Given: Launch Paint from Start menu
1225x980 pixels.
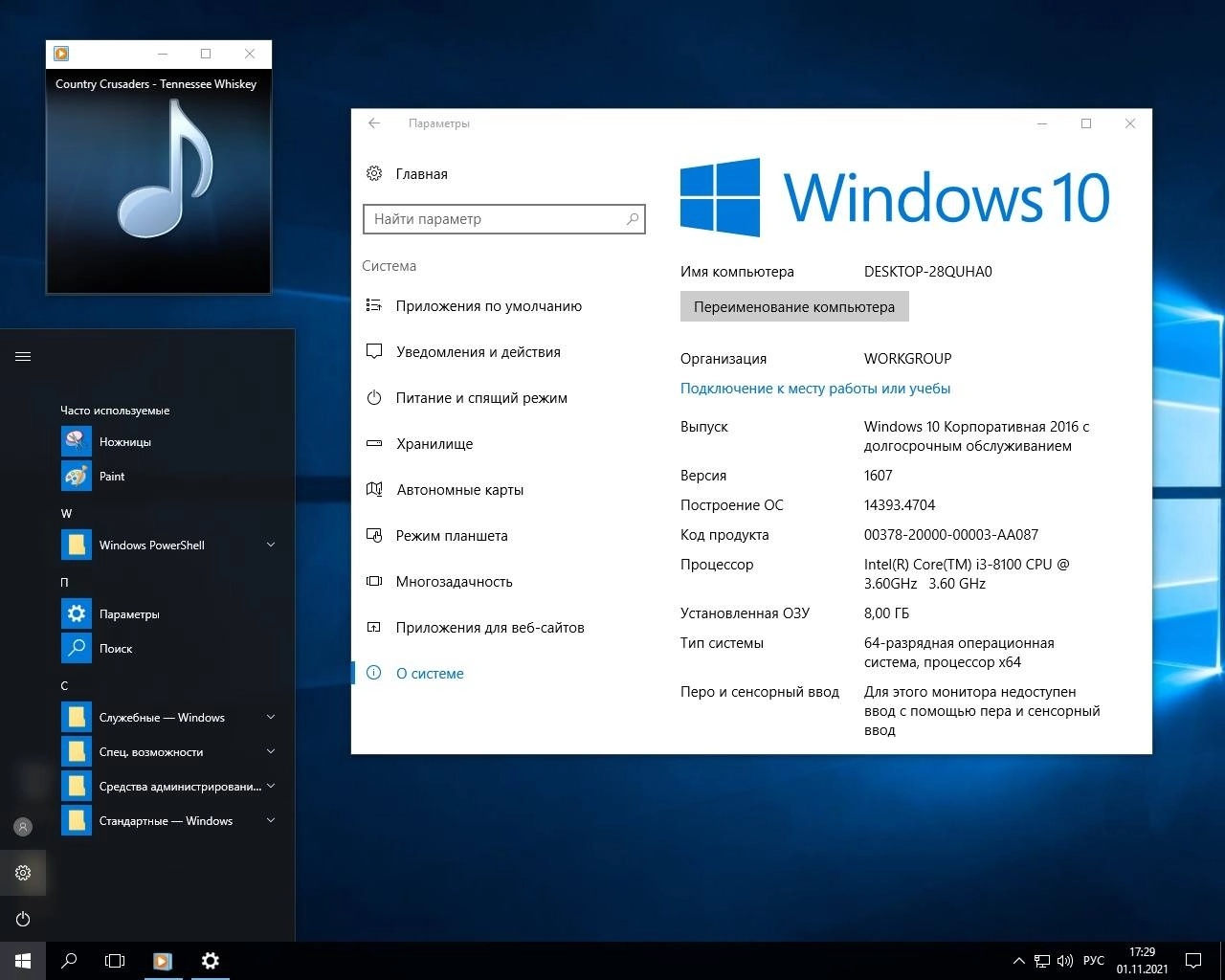Looking at the screenshot, I should 77,476.
